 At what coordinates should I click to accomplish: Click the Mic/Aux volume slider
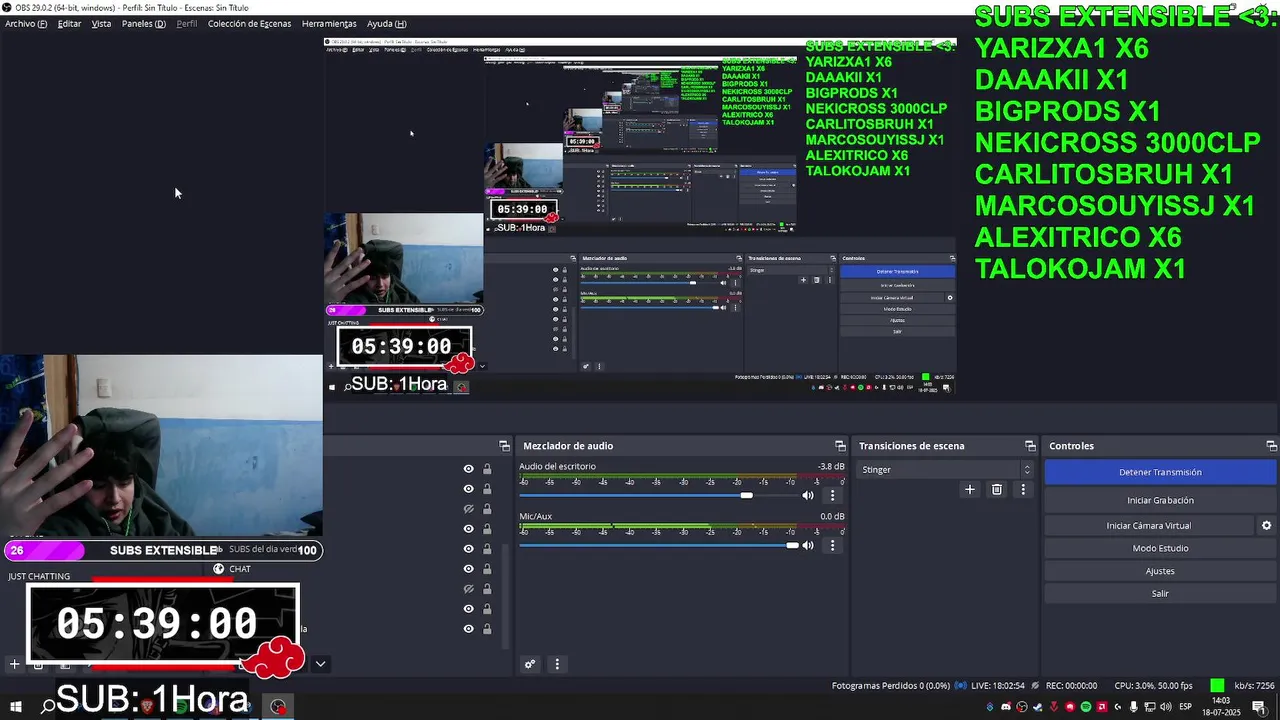[x=657, y=545]
